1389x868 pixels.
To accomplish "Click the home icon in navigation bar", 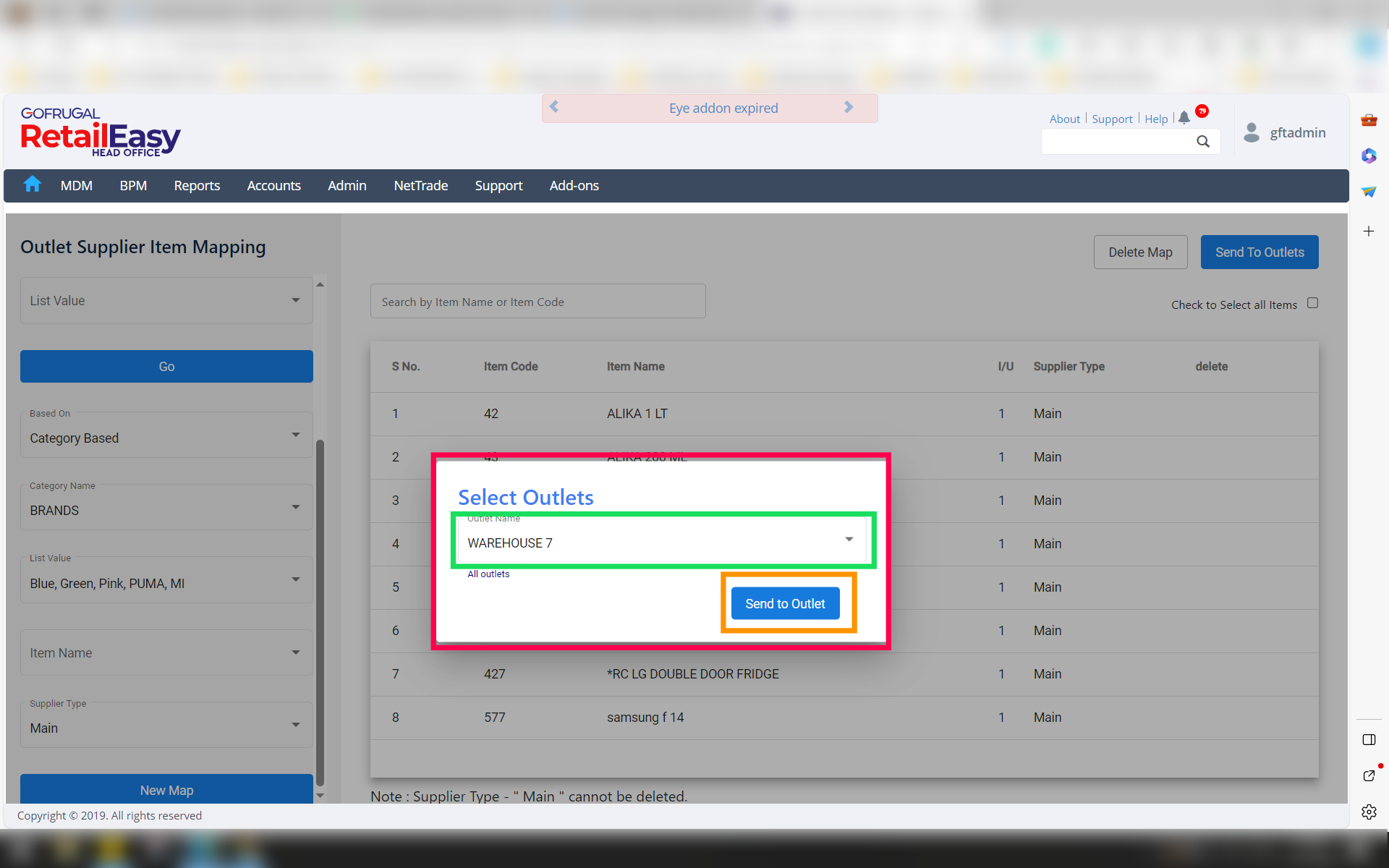I will click(x=32, y=185).
